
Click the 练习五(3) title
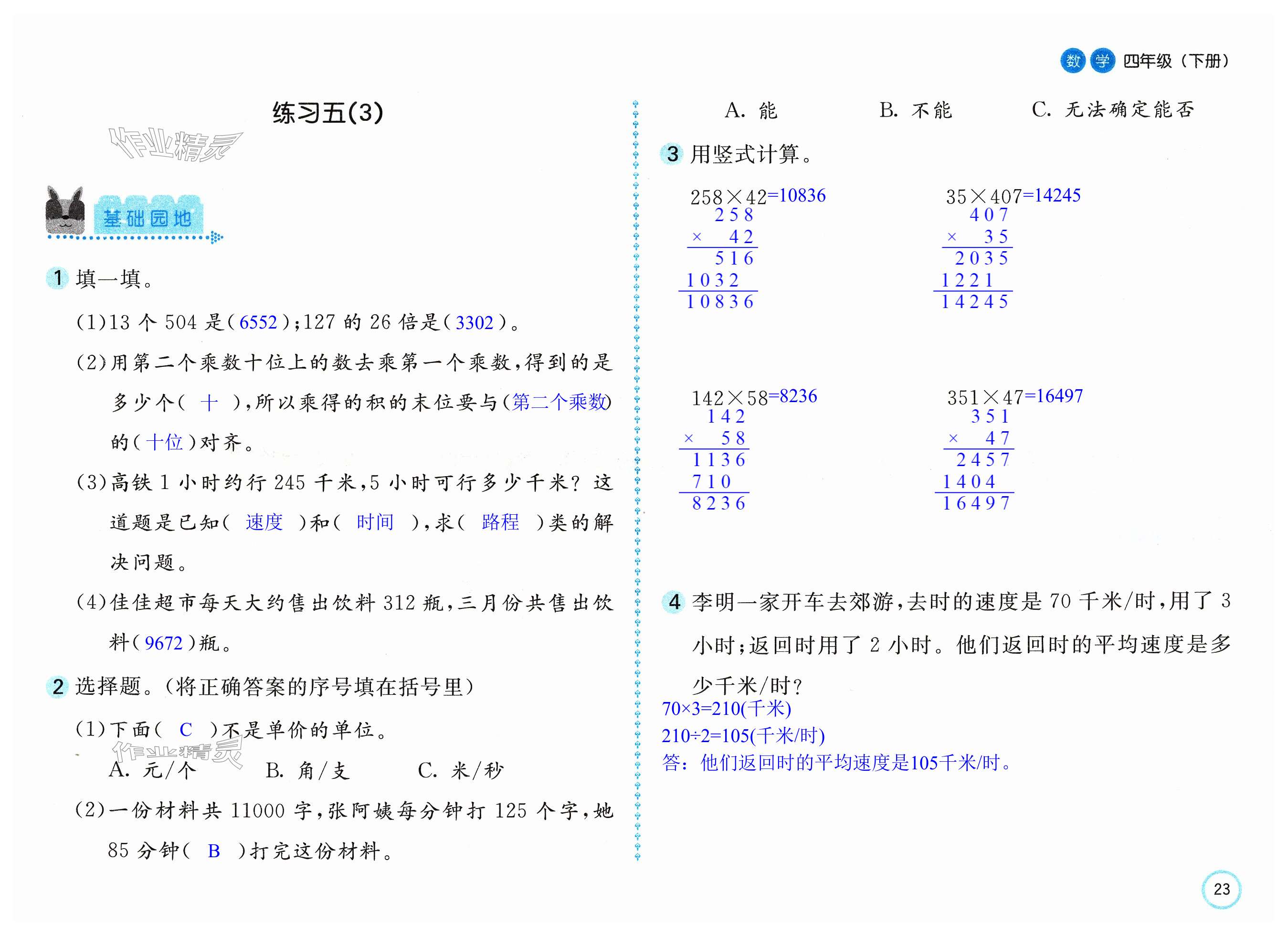[x=327, y=112]
